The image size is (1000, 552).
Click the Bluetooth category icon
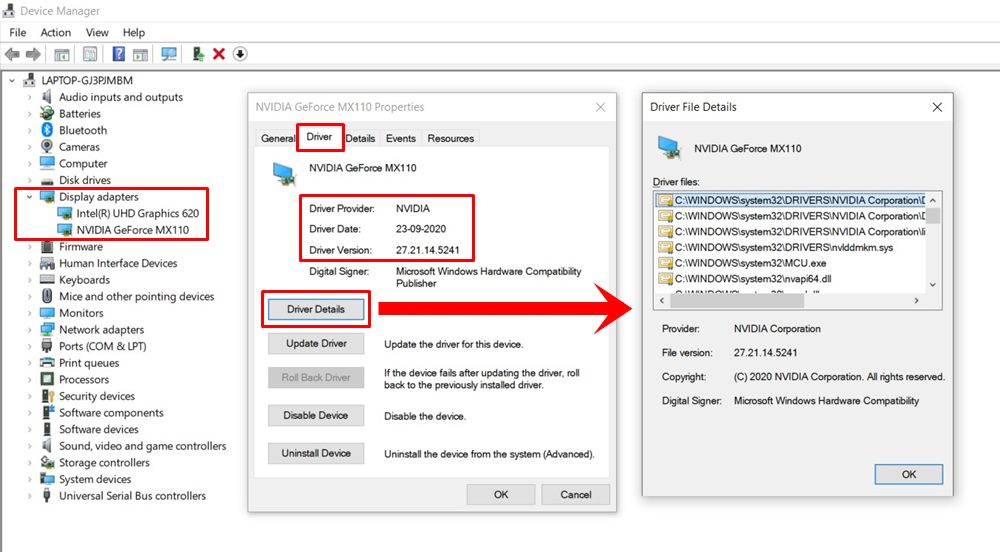click(47, 129)
